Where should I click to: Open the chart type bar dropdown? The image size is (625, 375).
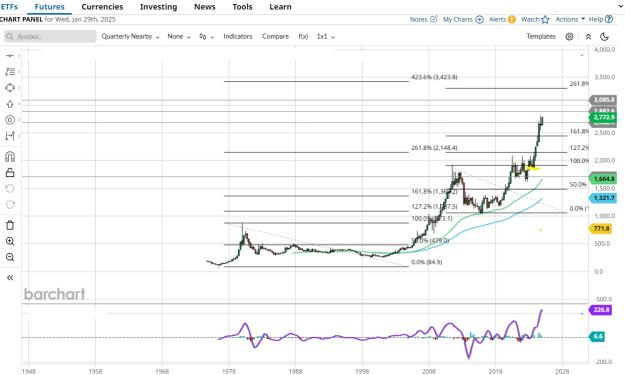pyautogui.click(x=206, y=37)
